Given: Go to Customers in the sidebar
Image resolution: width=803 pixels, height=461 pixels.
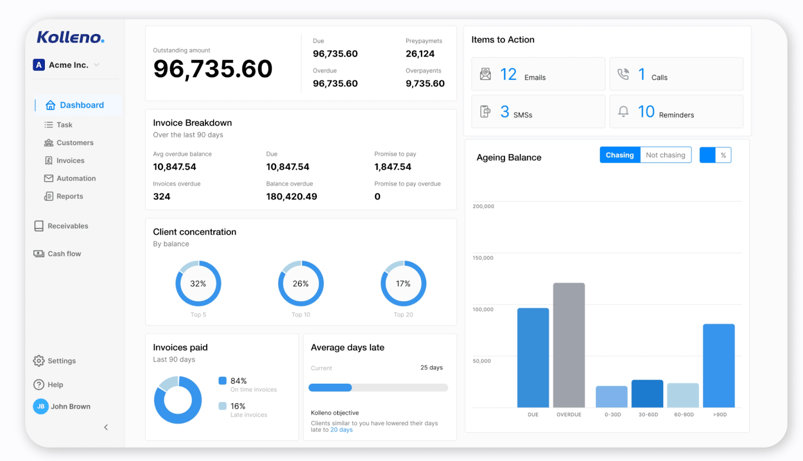Looking at the screenshot, I should pyautogui.click(x=74, y=143).
